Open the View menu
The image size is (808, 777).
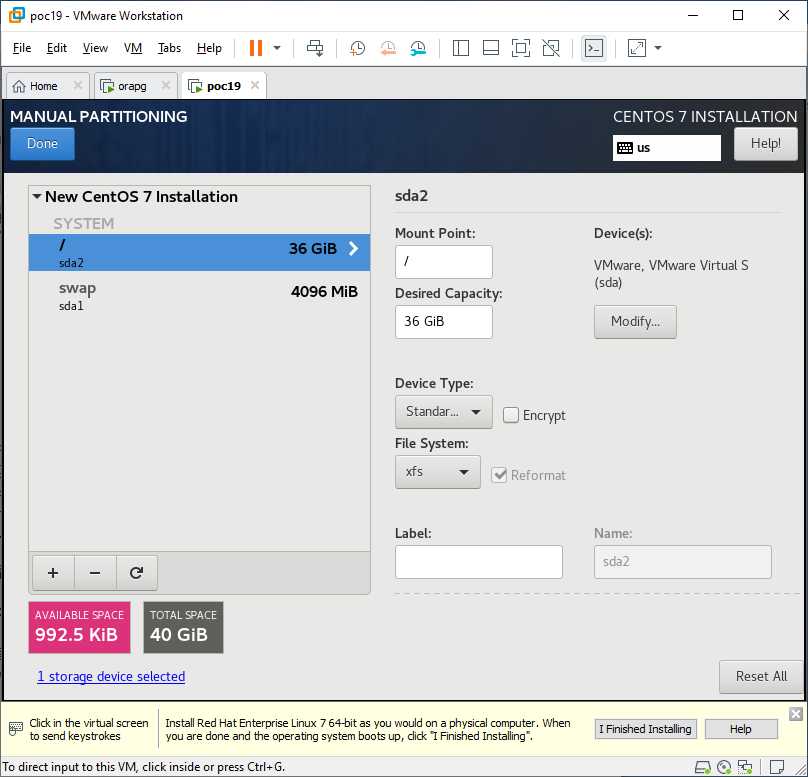point(95,48)
